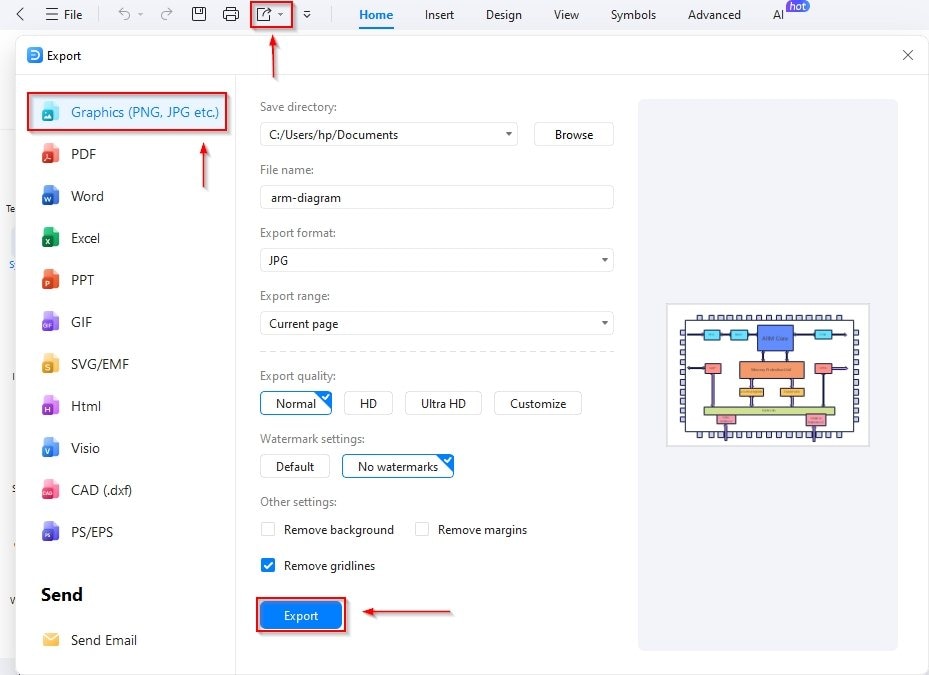This screenshot has width=929, height=675.
Task: Open the Save directory dropdown
Action: pos(508,134)
